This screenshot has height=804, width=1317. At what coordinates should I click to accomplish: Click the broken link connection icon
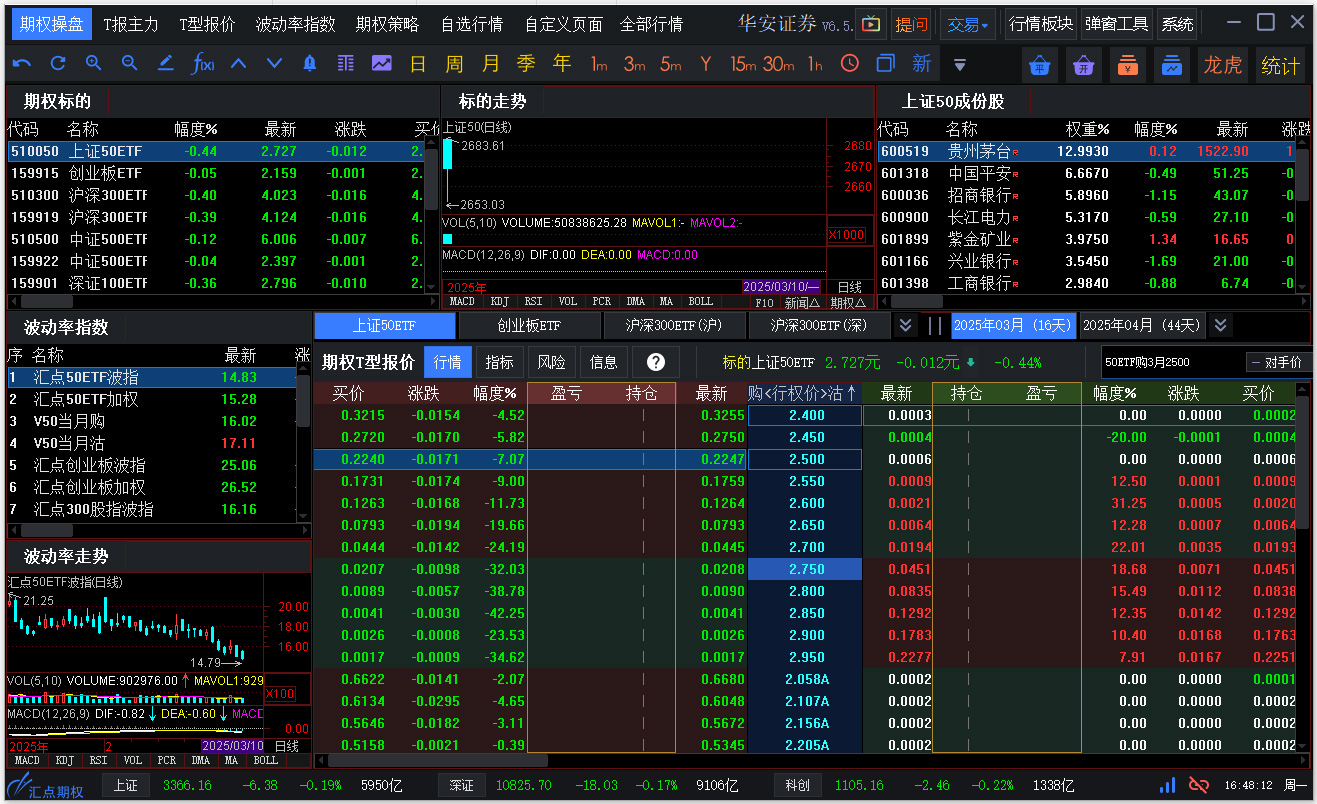(1198, 786)
